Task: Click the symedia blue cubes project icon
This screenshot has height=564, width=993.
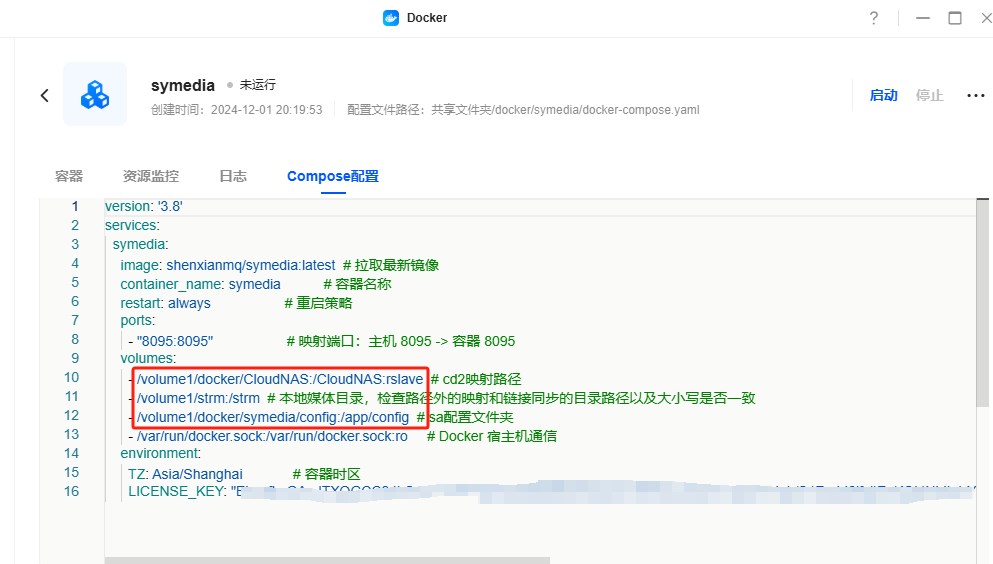Action: (95, 94)
